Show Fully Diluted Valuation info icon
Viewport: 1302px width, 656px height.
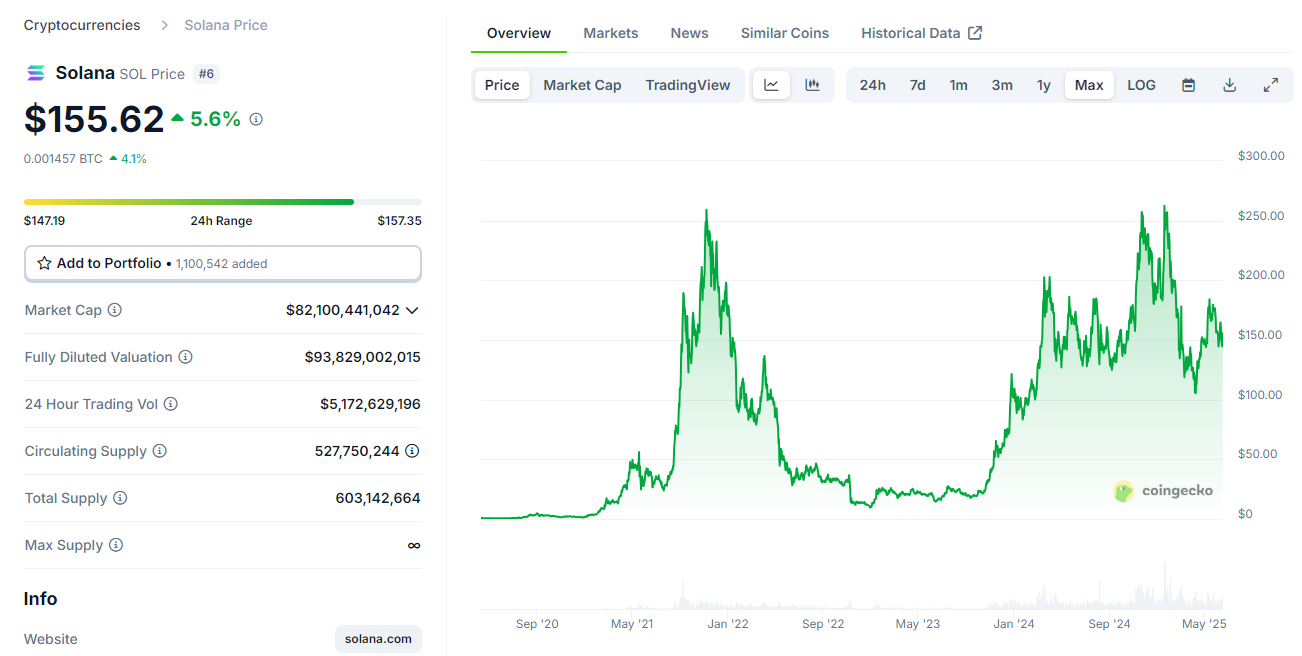[x=186, y=357]
